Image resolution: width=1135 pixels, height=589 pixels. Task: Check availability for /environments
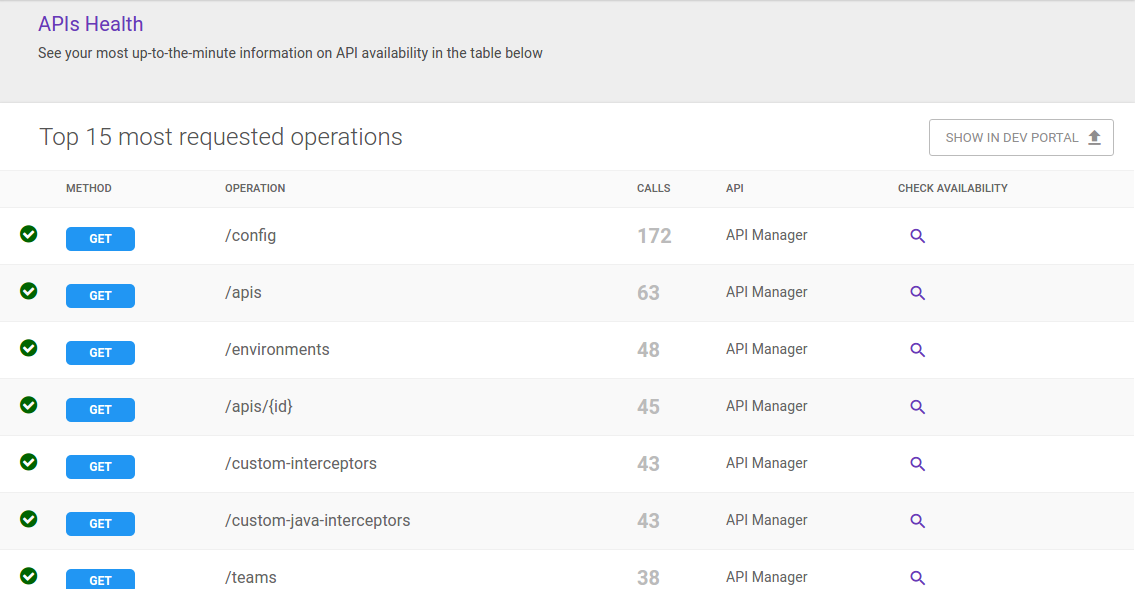(918, 350)
